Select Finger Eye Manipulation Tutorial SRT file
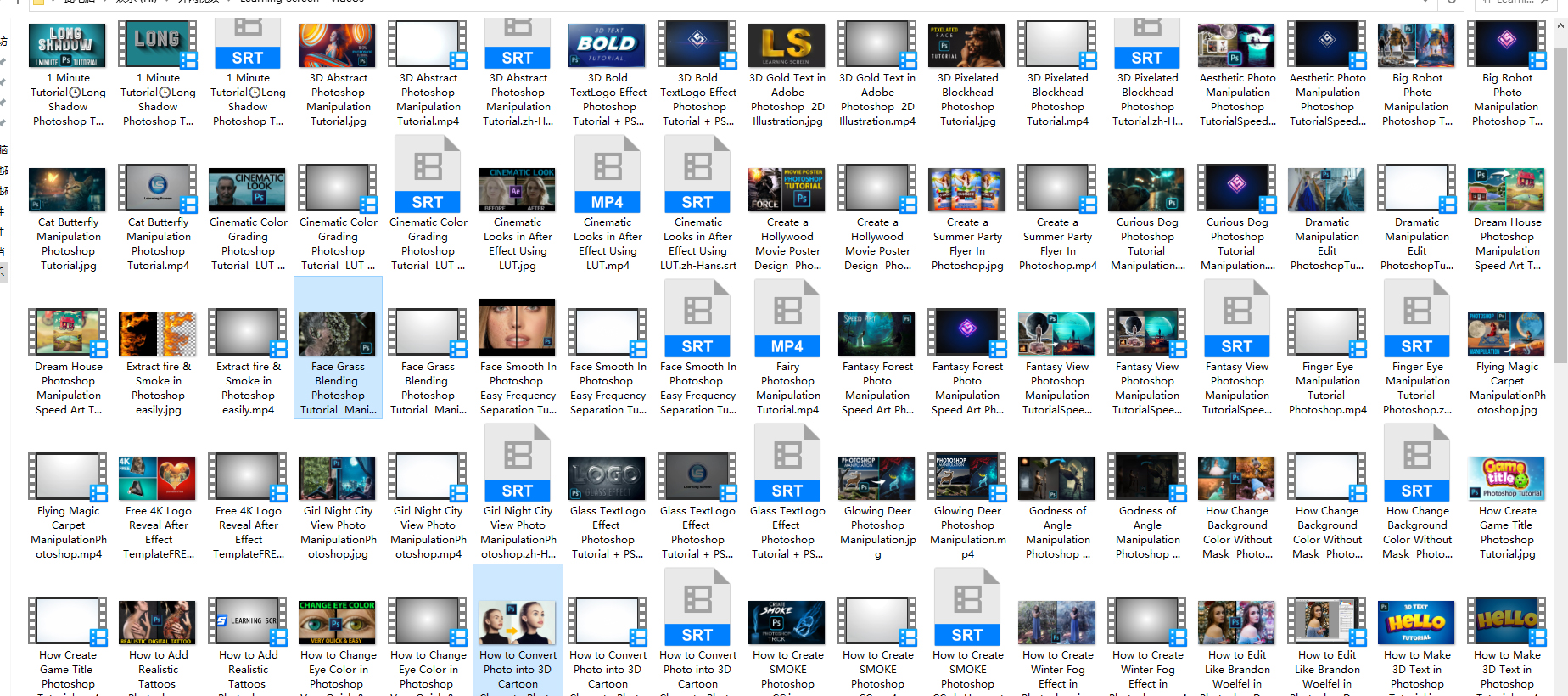Image resolution: width=1568 pixels, height=696 pixels. click(1417, 319)
